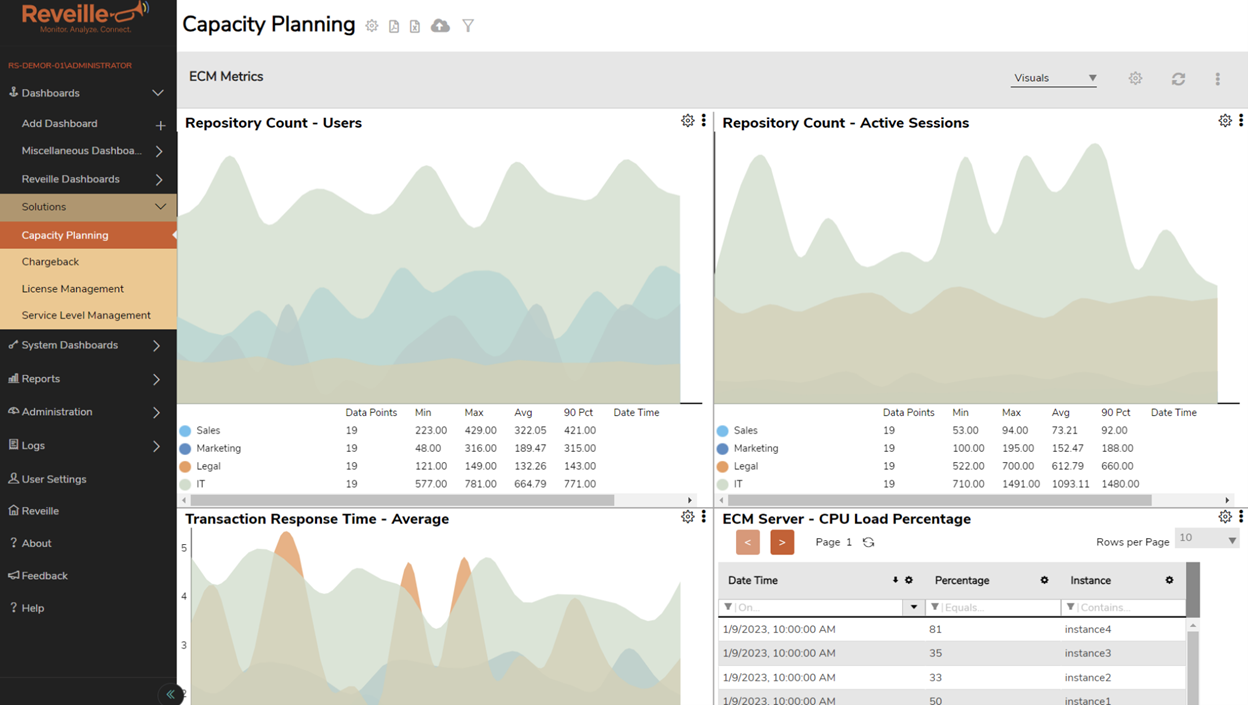Click the Percentage column header
Image resolution: width=1248 pixels, height=705 pixels.
click(962, 580)
